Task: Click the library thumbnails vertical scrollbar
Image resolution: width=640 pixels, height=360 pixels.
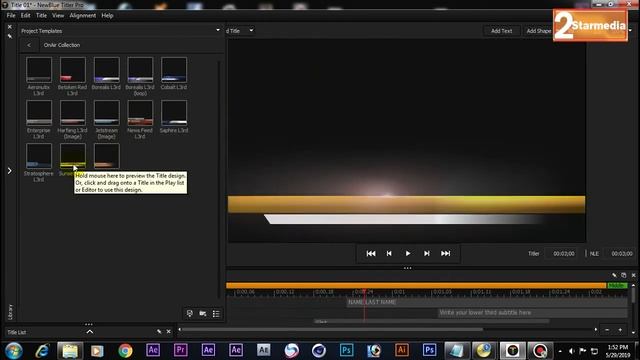Action: tap(219, 180)
